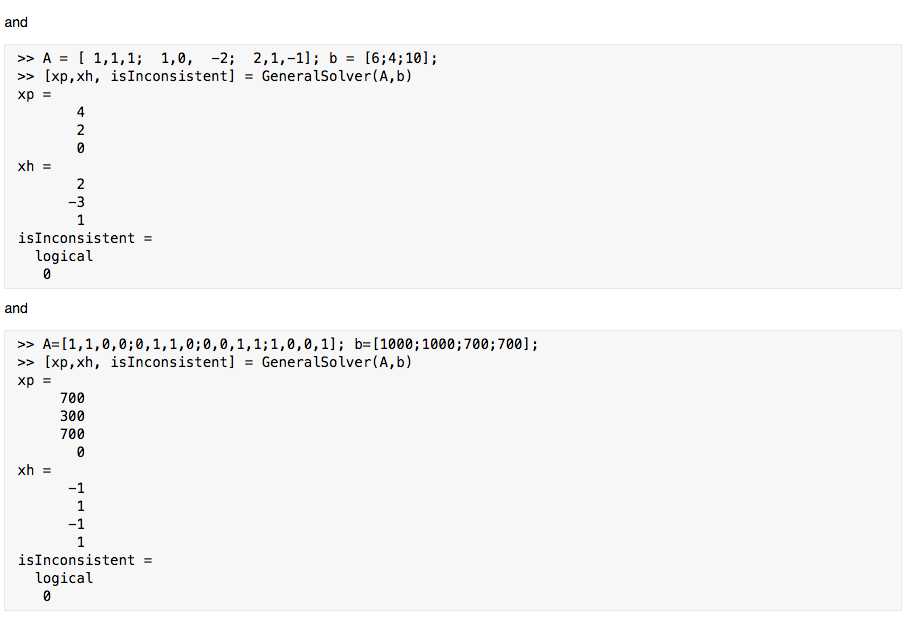Click the GeneralSolver call in the second code block
919x621 pixels.
[214, 362]
